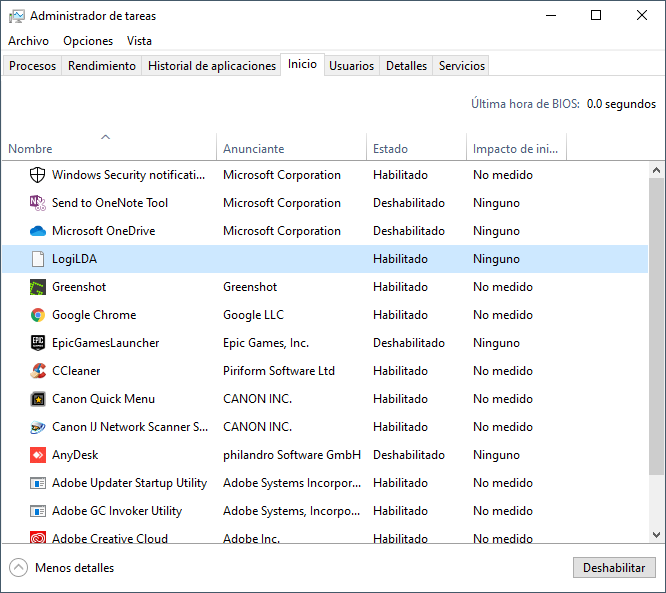Open the Detalles tab

click(x=406, y=66)
